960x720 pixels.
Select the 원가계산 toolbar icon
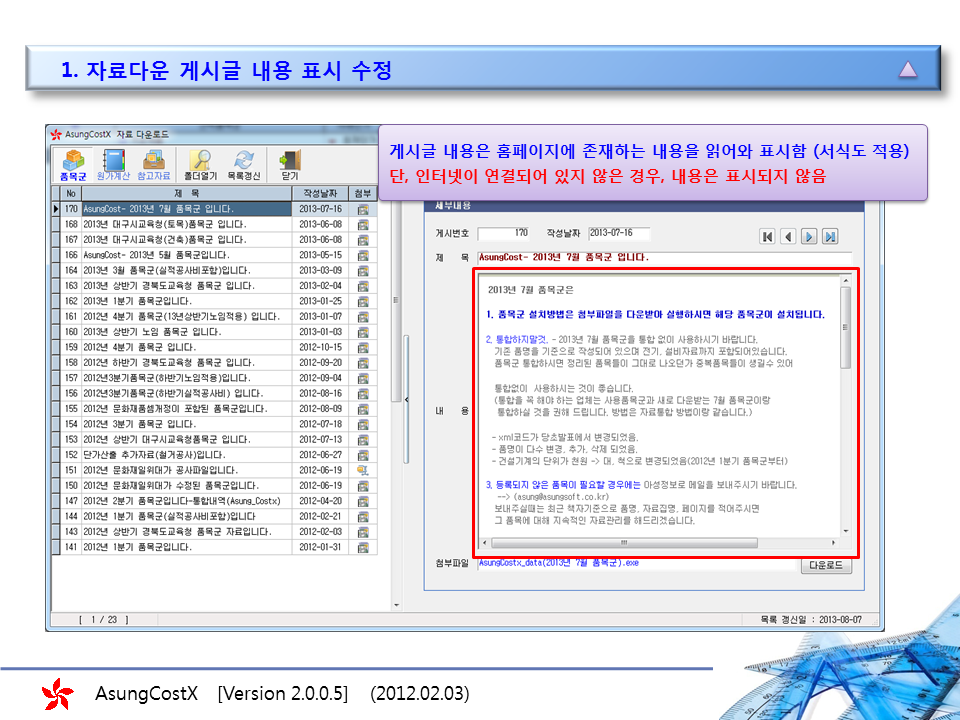(x=113, y=165)
